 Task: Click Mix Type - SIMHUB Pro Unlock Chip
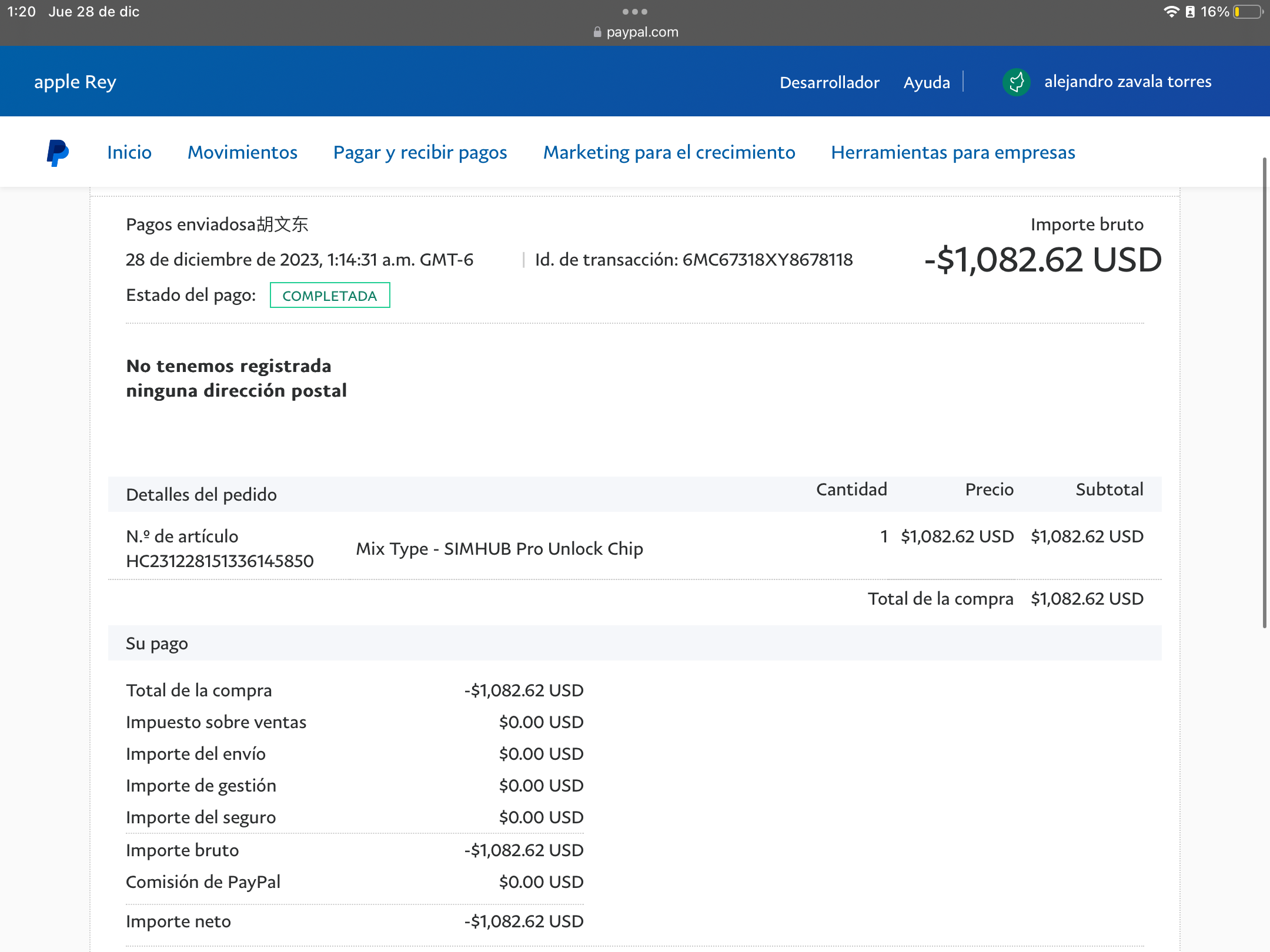[x=499, y=549]
